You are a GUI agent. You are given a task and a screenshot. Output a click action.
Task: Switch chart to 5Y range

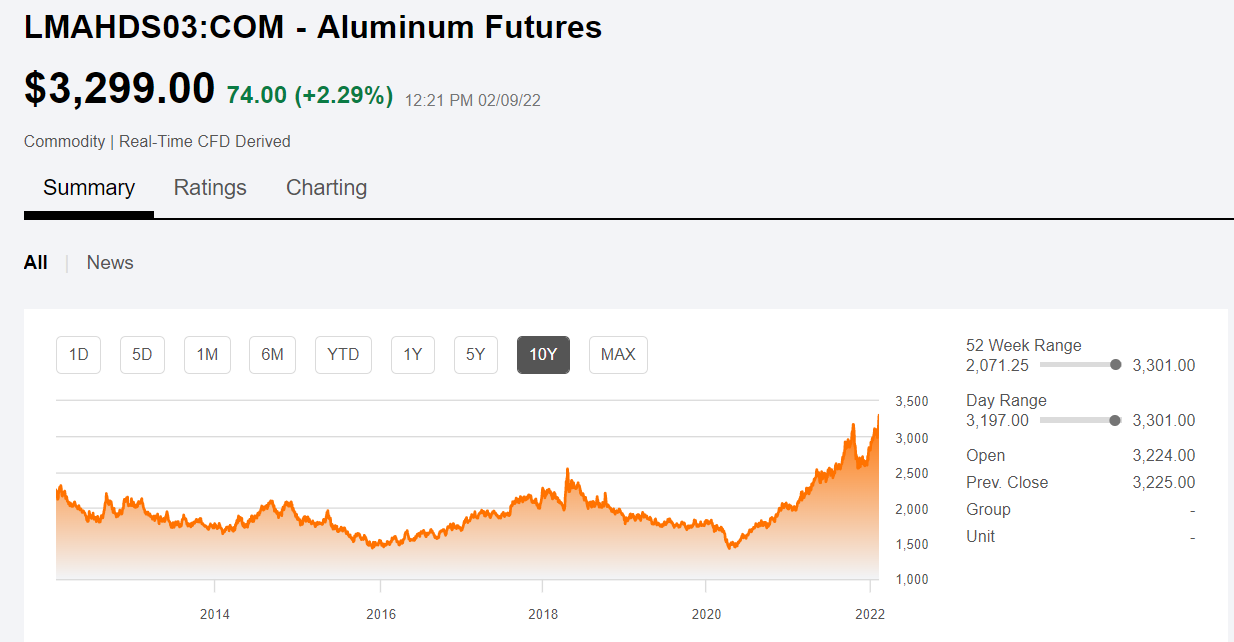(x=476, y=355)
